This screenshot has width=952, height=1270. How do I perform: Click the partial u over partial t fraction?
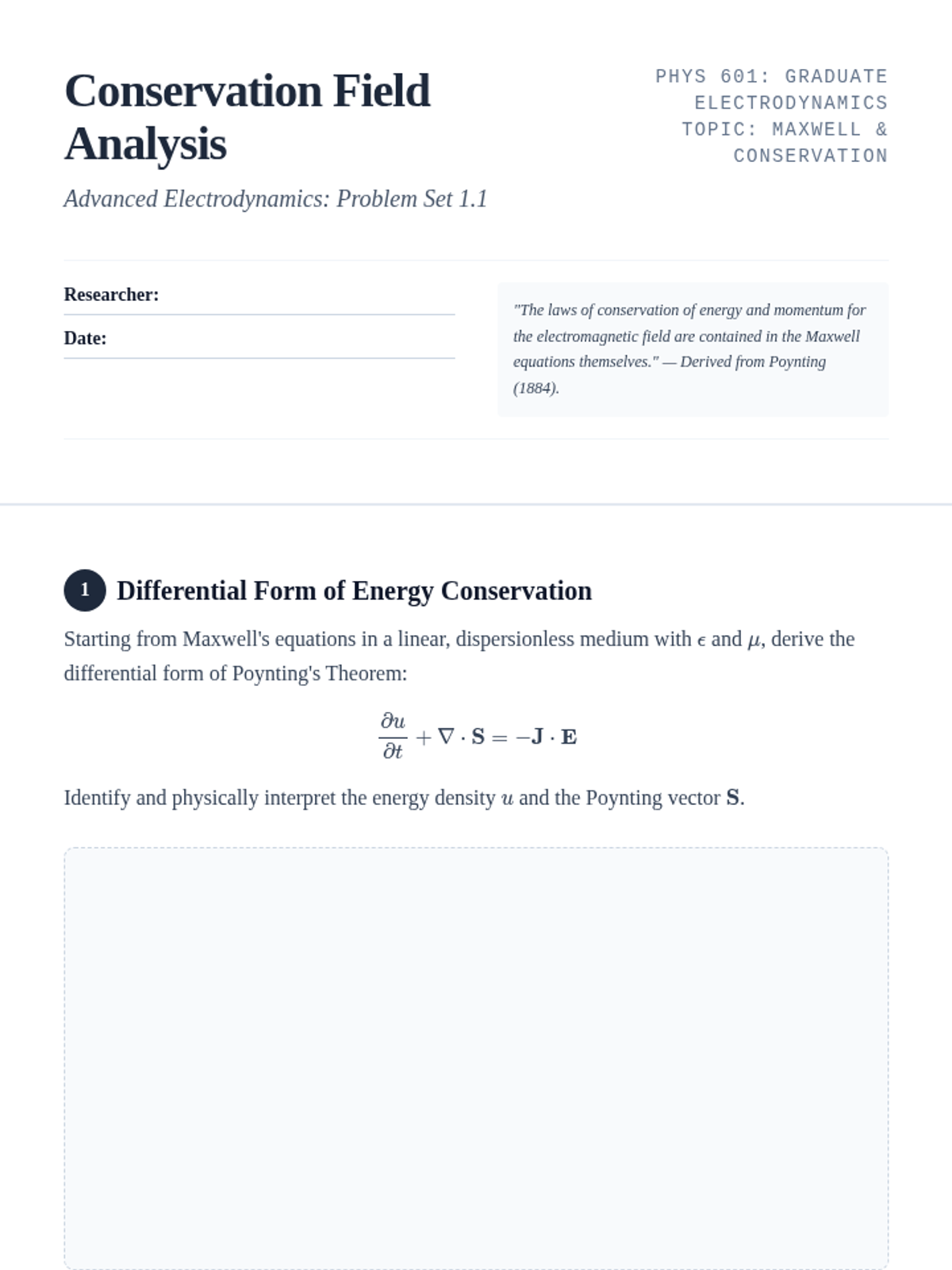pos(393,736)
